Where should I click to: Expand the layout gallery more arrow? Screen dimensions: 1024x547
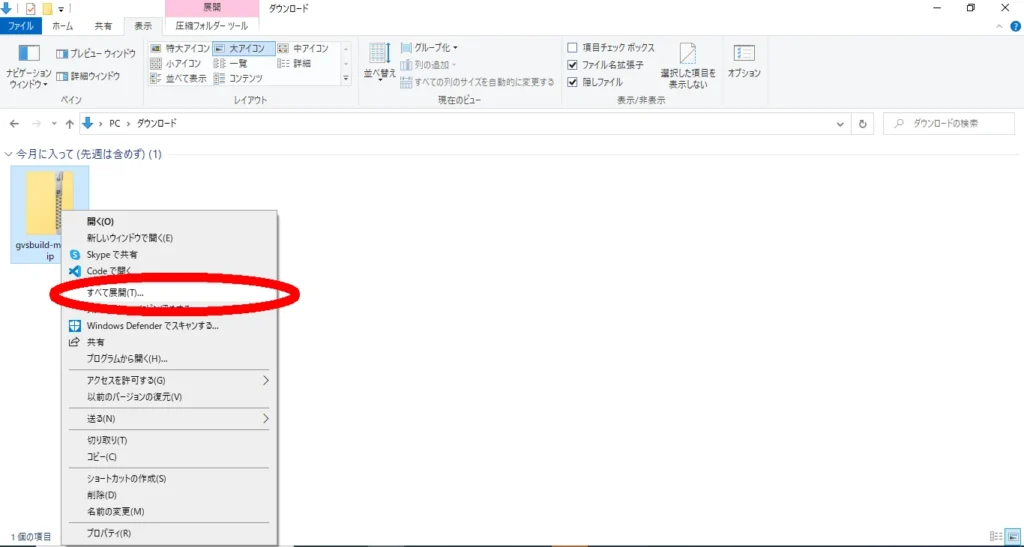click(x=346, y=78)
